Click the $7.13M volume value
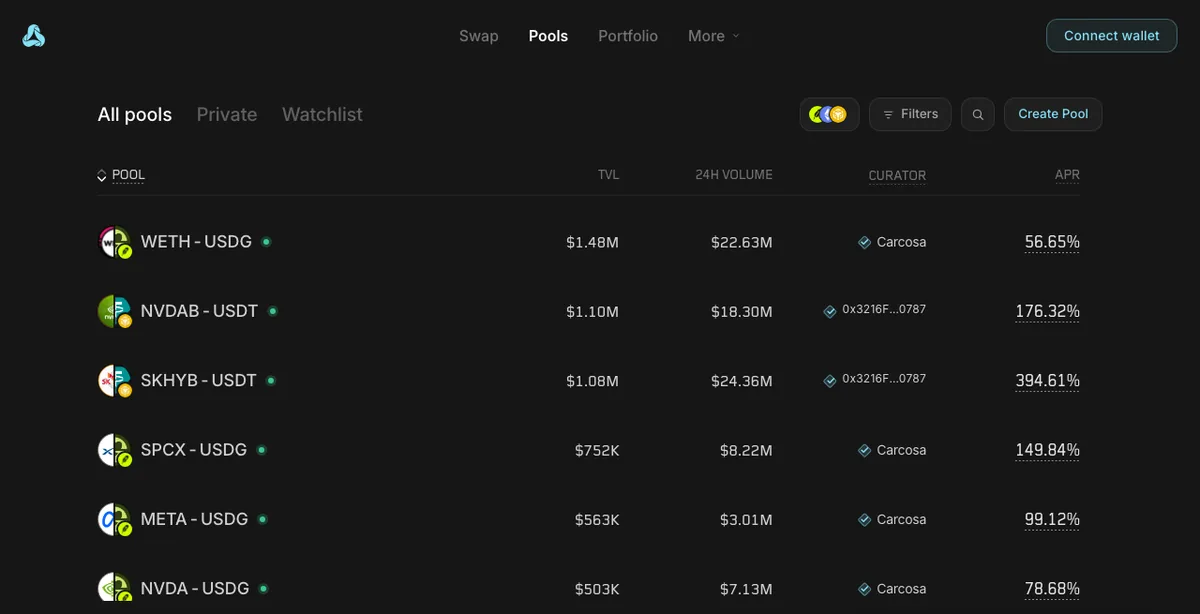 pos(746,589)
